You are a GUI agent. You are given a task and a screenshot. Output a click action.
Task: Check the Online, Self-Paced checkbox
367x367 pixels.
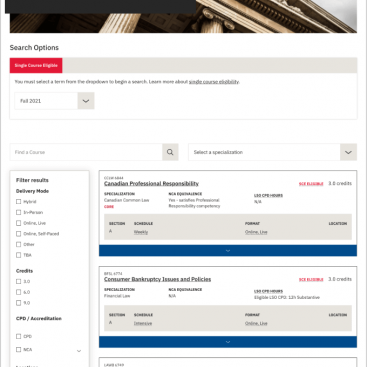pyautogui.click(x=18, y=234)
